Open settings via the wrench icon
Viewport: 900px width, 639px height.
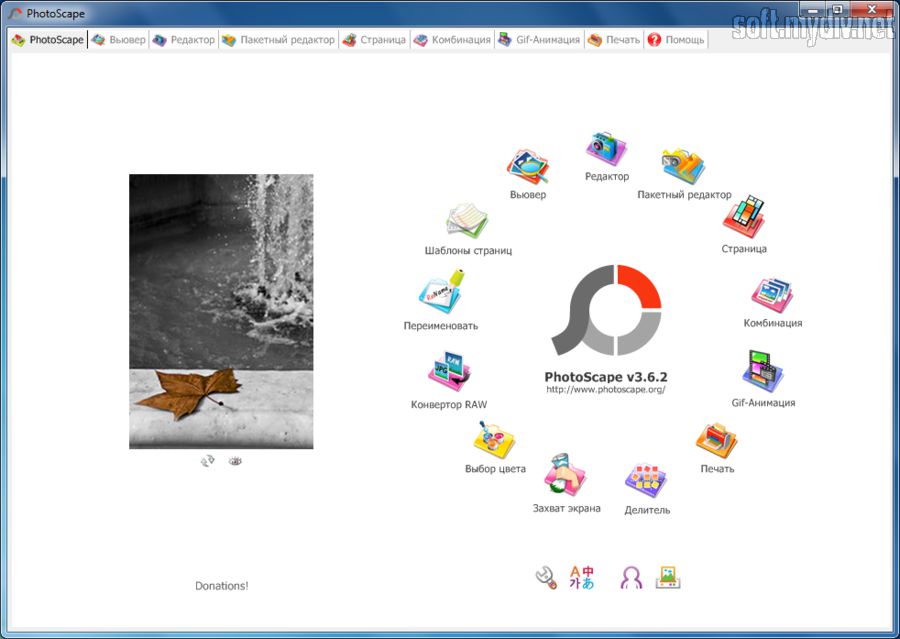pyautogui.click(x=546, y=578)
